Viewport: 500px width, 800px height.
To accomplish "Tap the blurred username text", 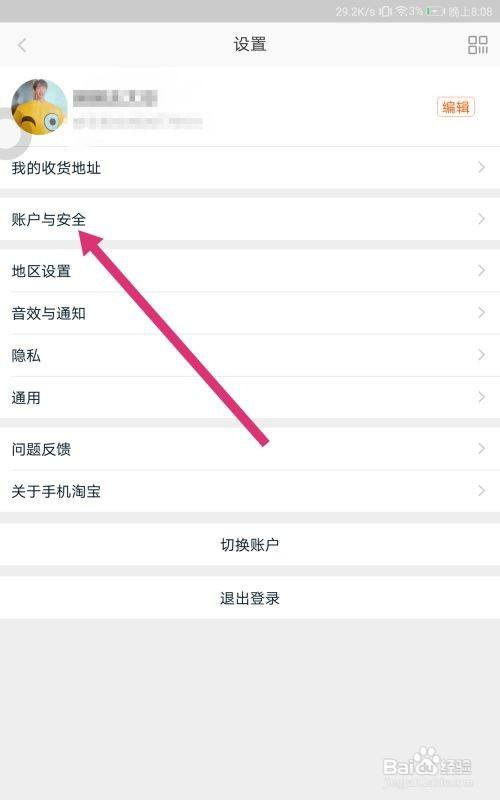I will coord(115,98).
